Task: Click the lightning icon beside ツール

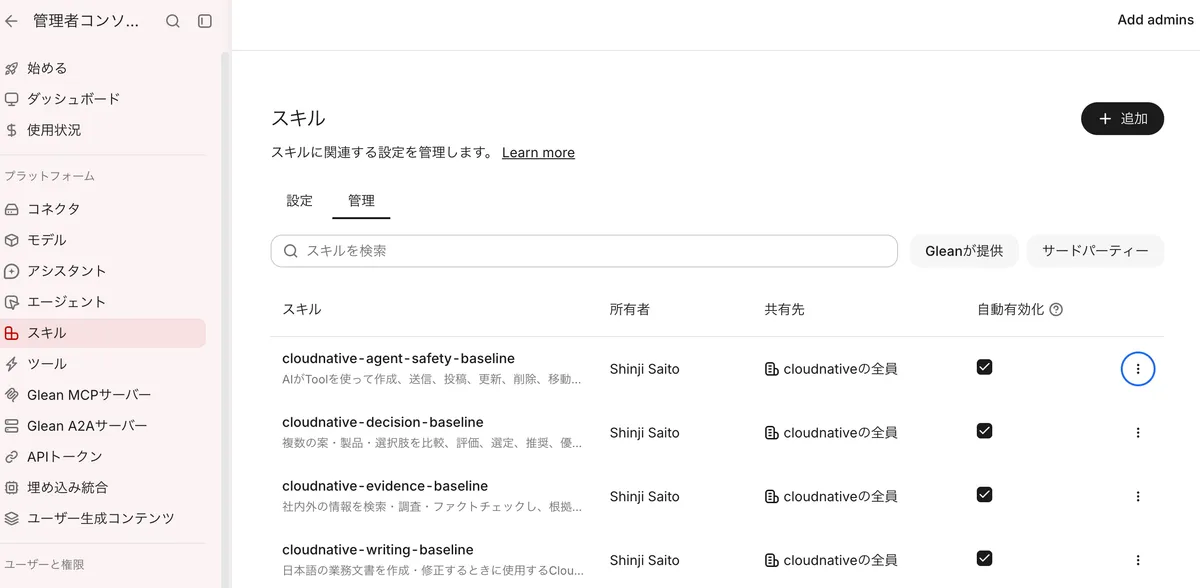Action: pyautogui.click(x=12, y=364)
